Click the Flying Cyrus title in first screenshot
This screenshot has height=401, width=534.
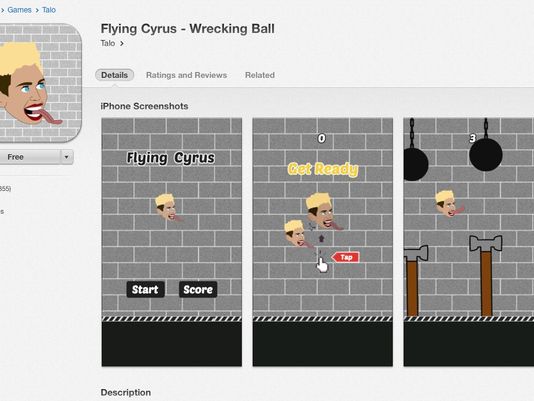point(171,158)
